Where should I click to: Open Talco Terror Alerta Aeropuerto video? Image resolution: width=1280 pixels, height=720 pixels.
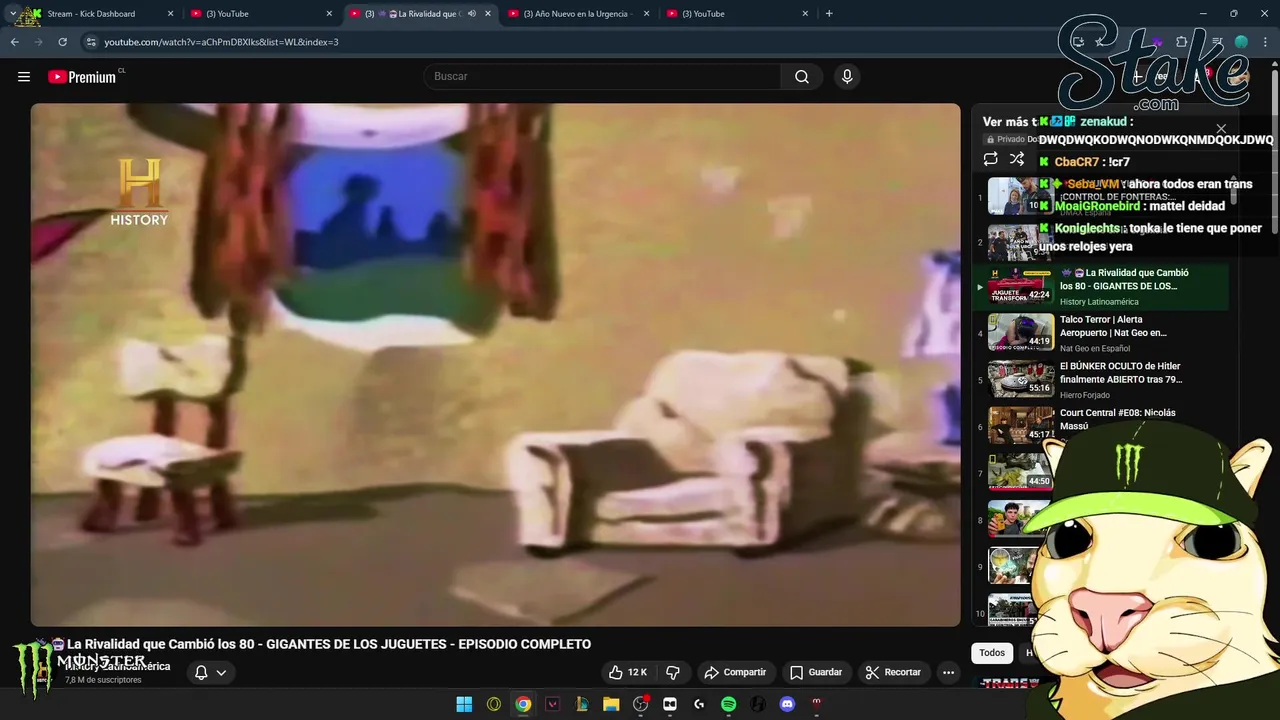coord(1113,326)
